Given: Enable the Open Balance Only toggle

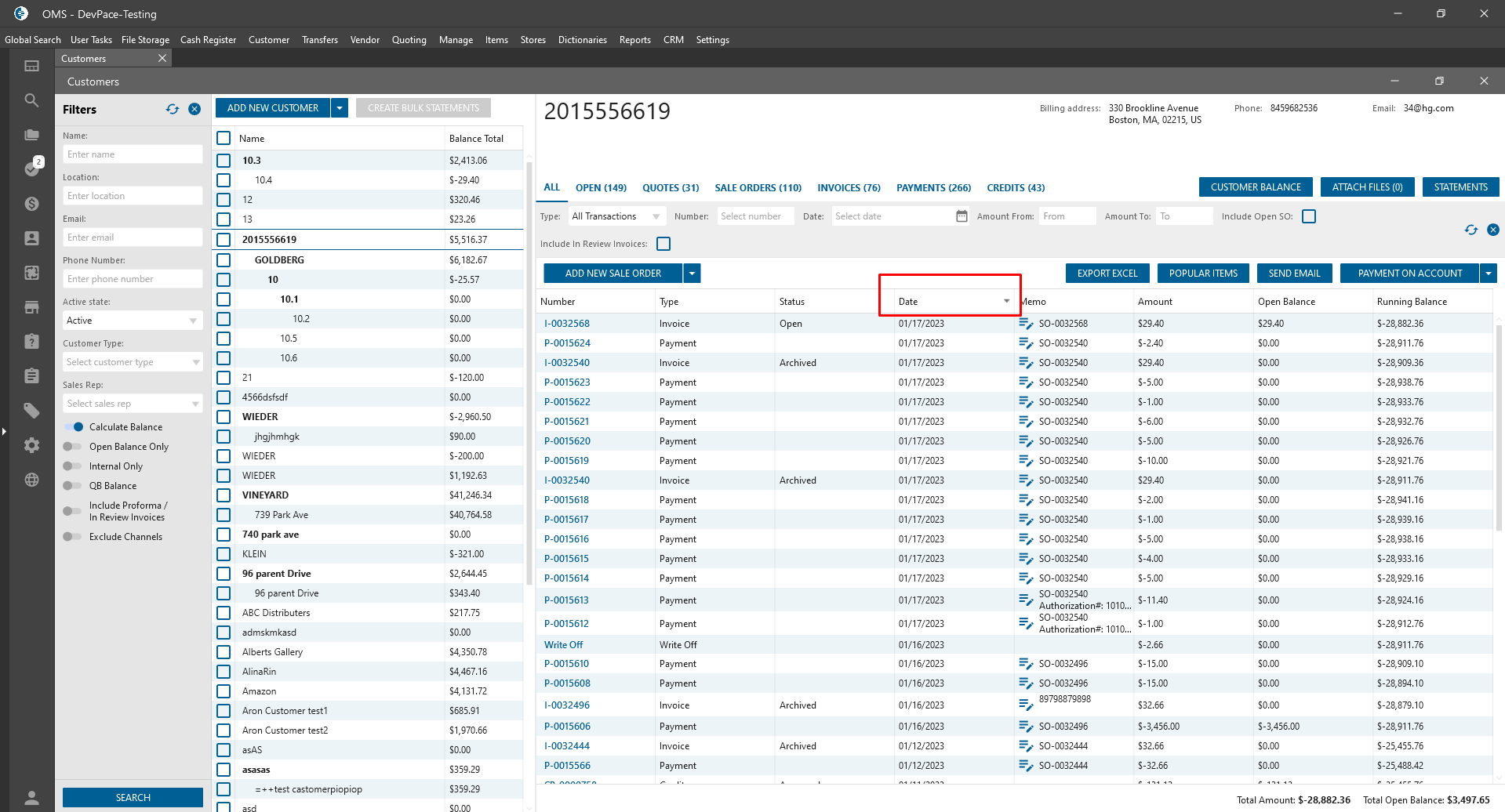Looking at the screenshot, I should click(x=73, y=447).
